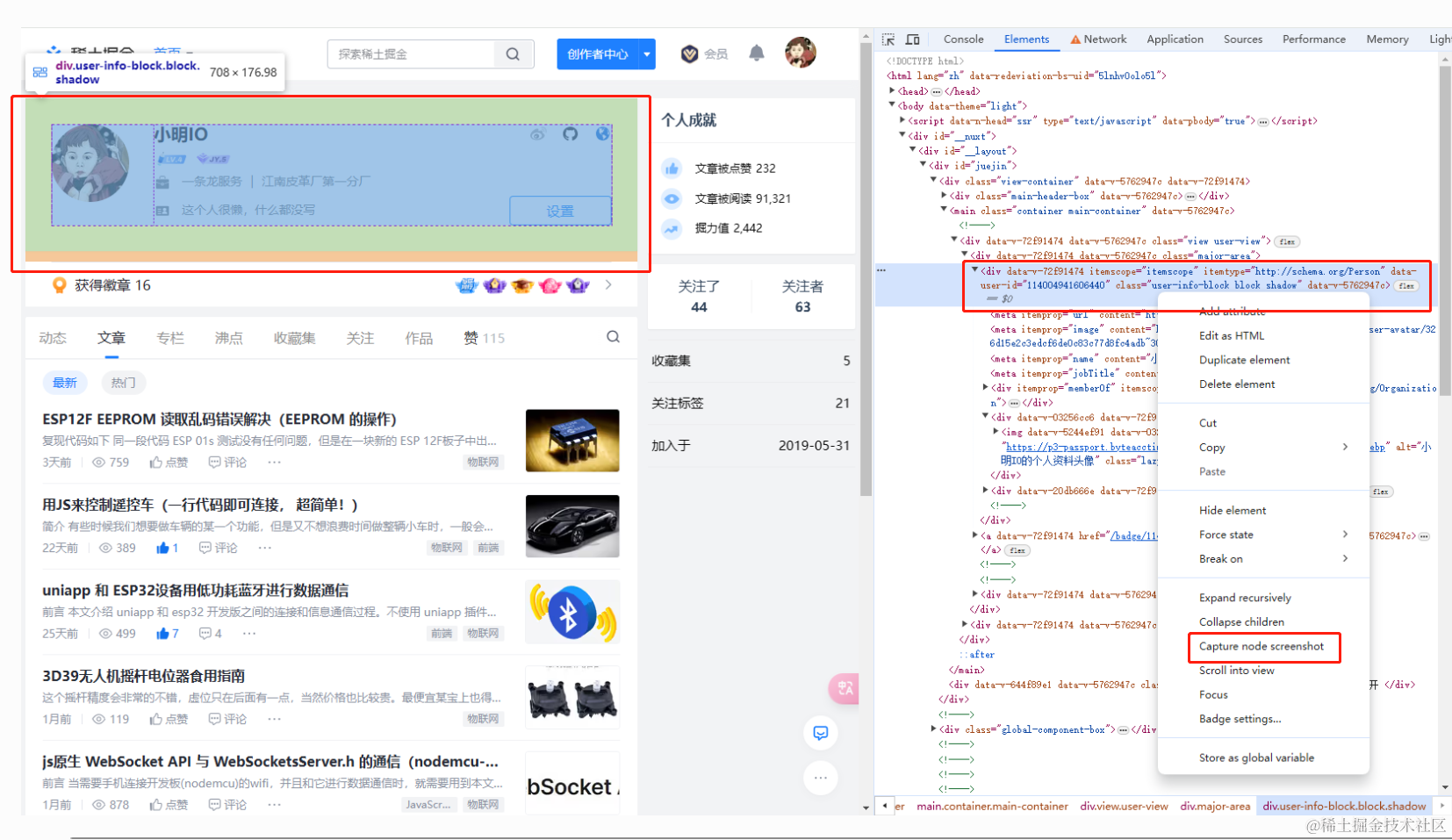
Task: Select the 热门 sort filter
Action: (x=124, y=383)
